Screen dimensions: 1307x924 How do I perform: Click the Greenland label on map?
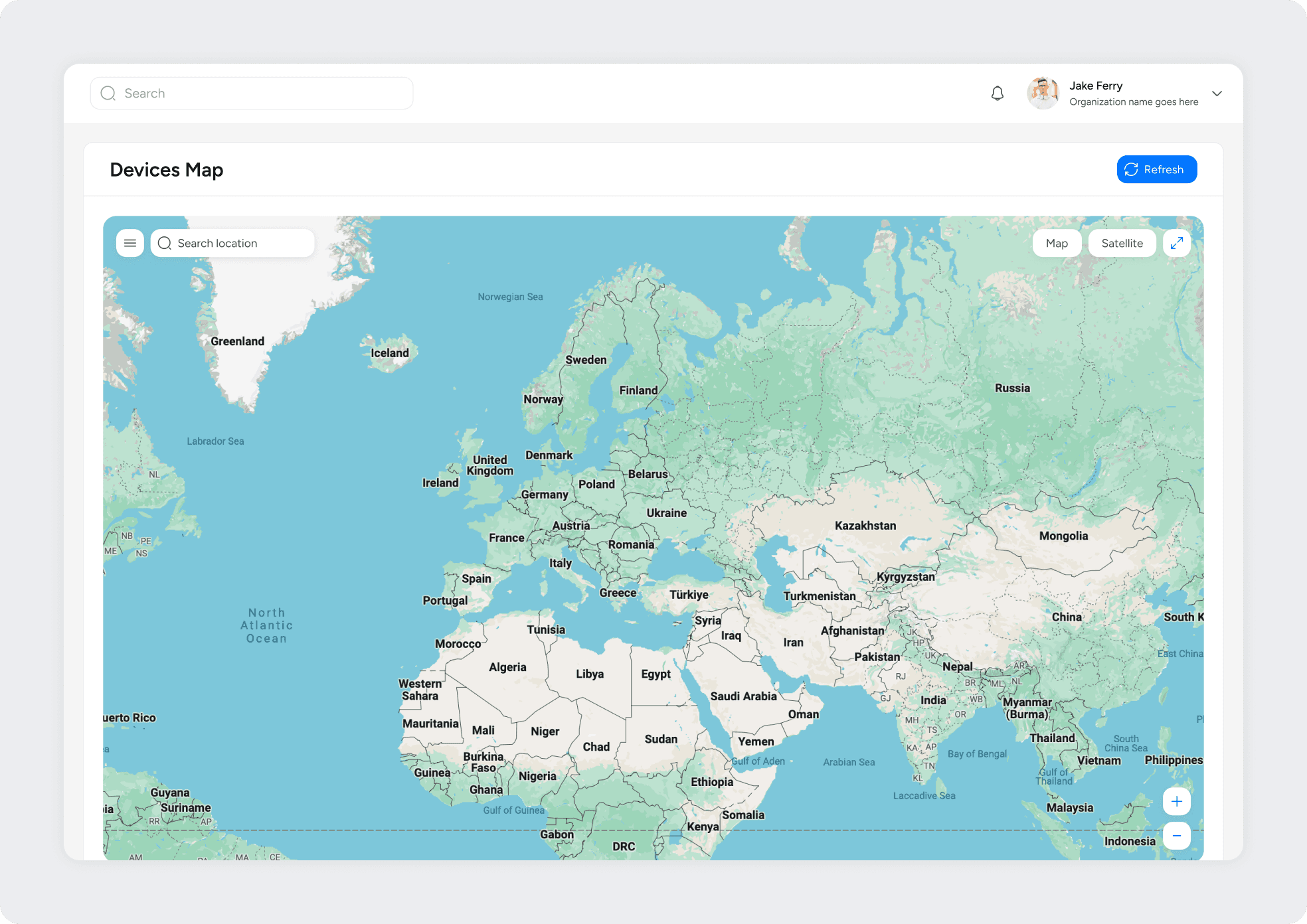[x=237, y=341]
